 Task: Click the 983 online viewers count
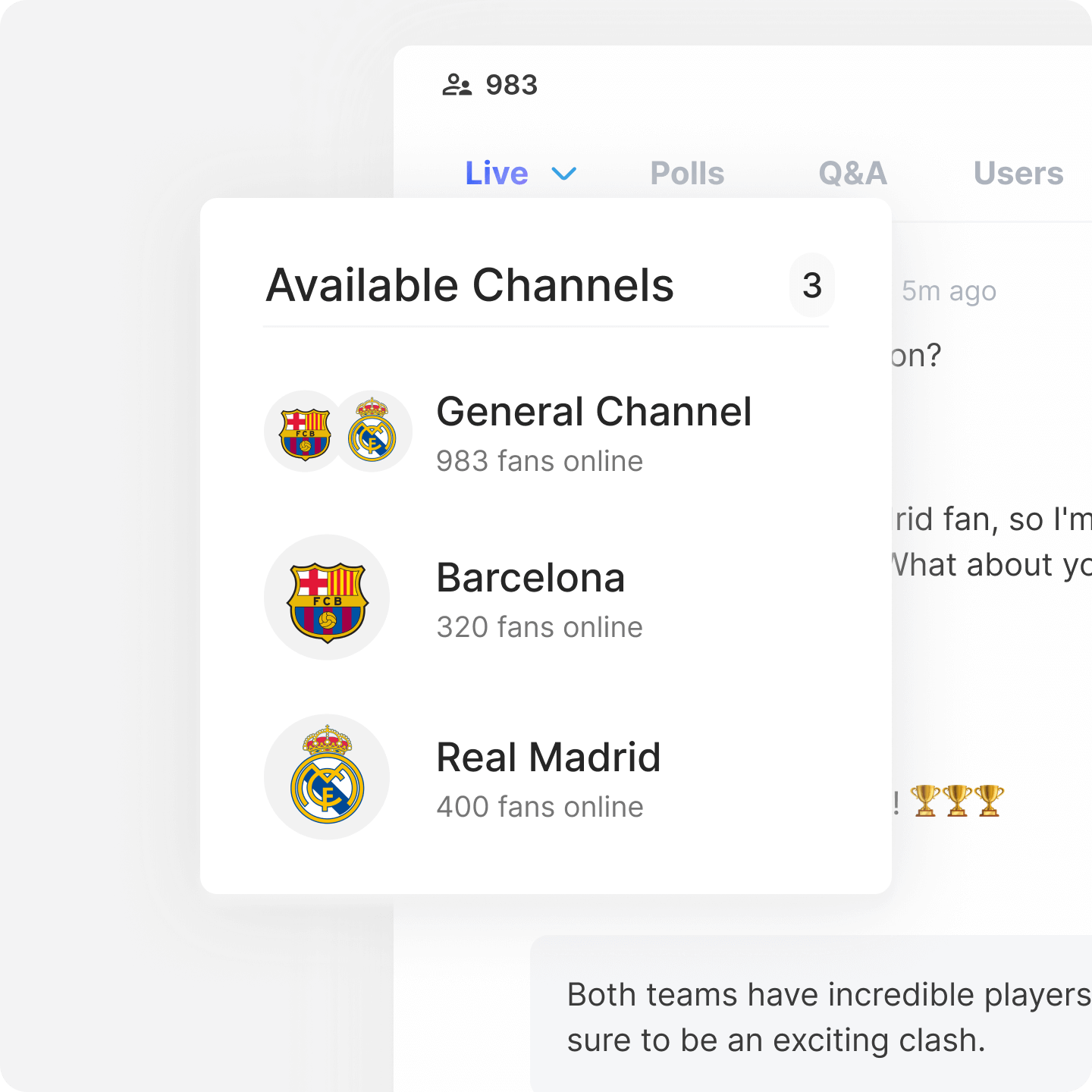click(x=512, y=85)
